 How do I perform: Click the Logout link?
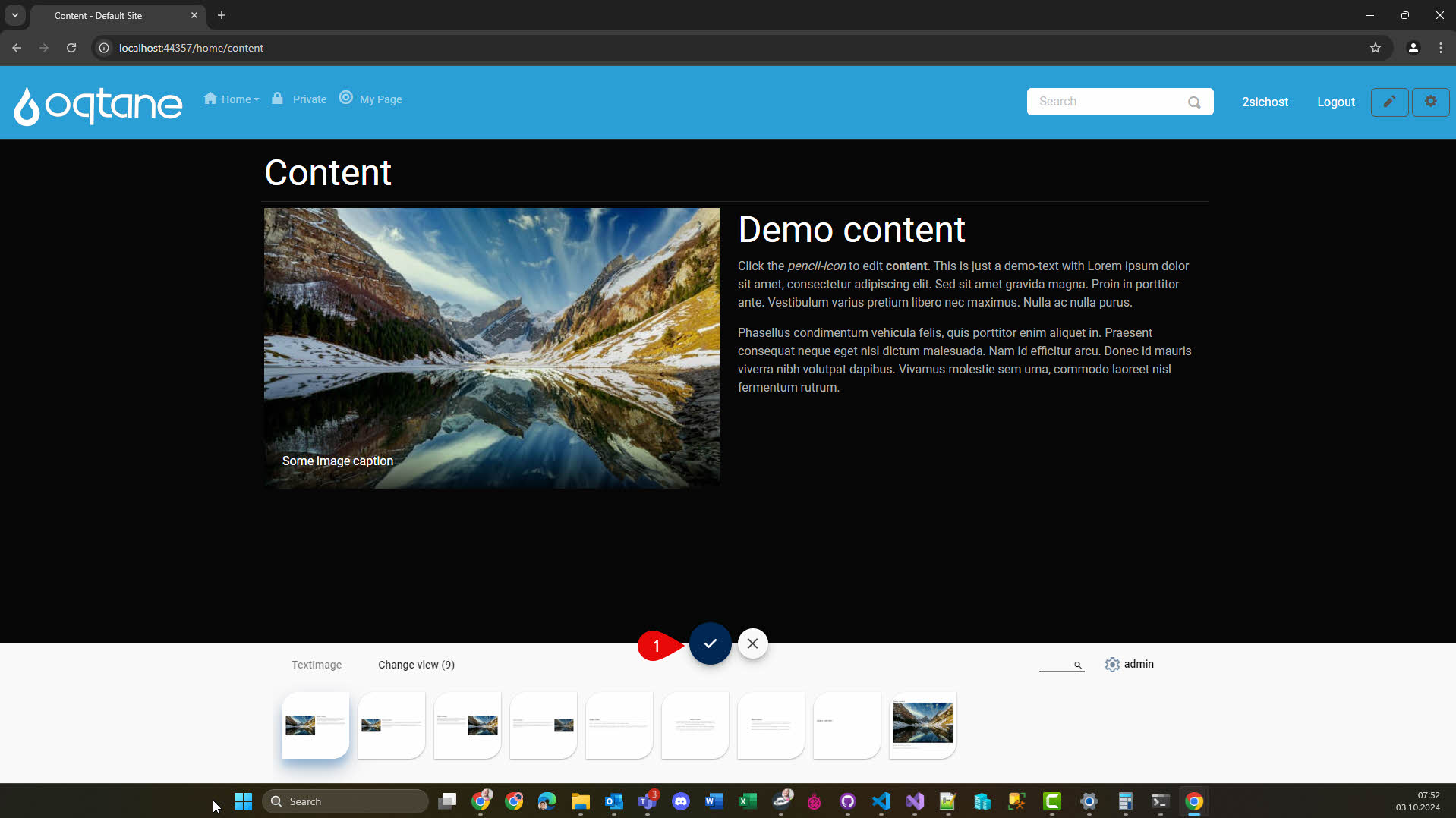tap(1335, 102)
